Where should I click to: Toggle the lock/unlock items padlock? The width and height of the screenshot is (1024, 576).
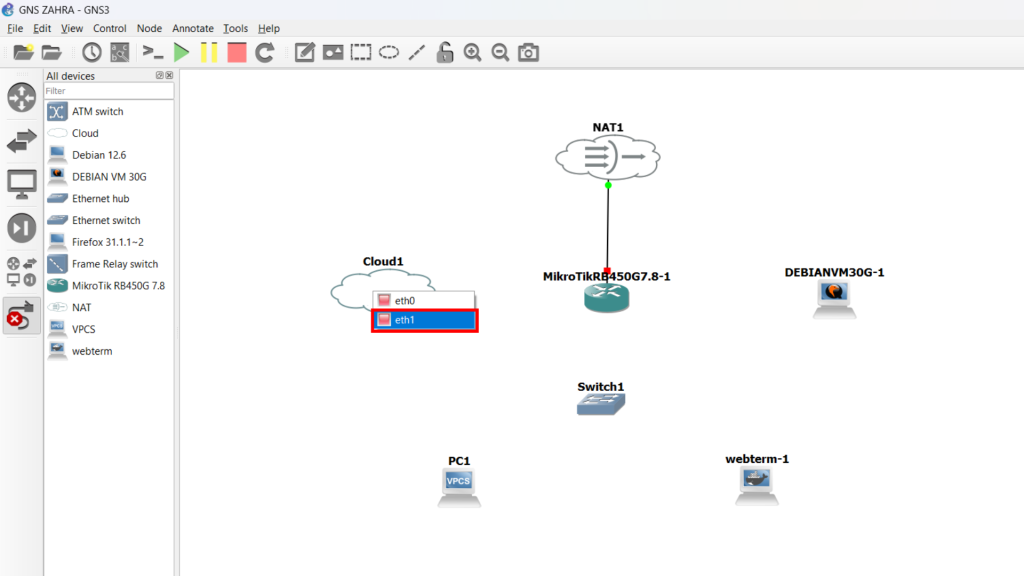tap(445, 53)
